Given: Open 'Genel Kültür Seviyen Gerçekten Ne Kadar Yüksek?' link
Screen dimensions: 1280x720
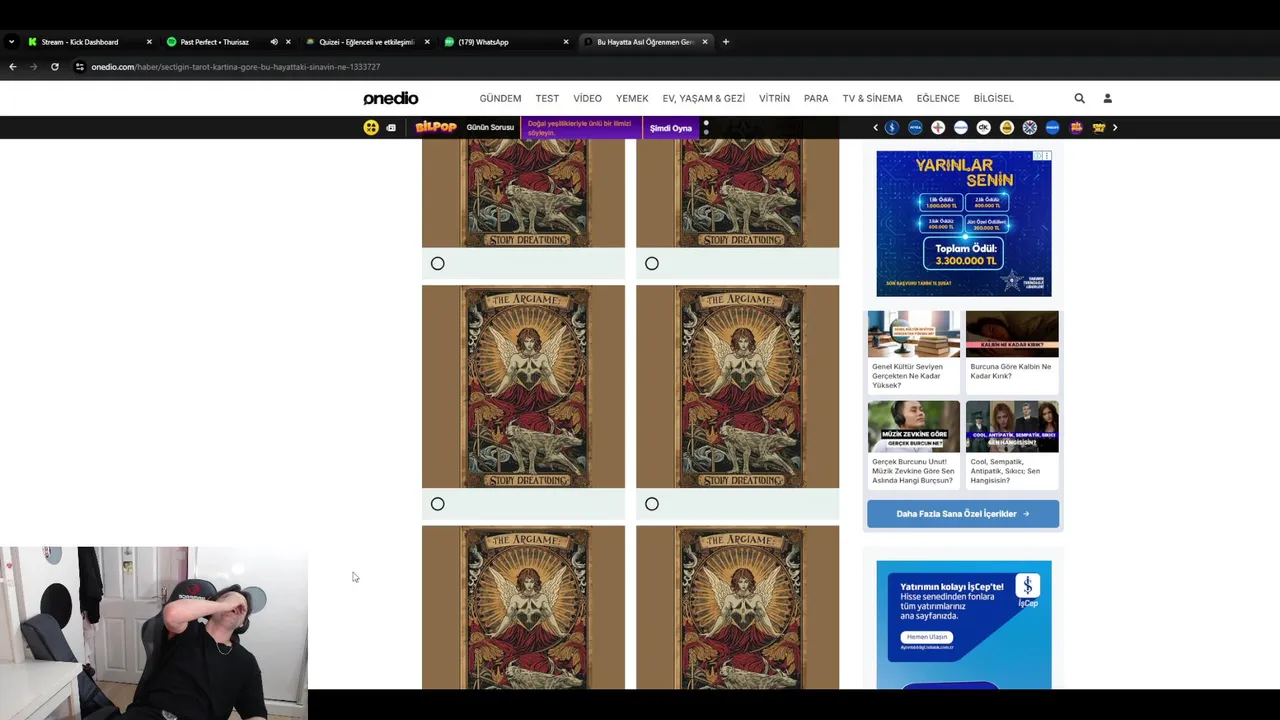Looking at the screenshot, I should point(907,376).
